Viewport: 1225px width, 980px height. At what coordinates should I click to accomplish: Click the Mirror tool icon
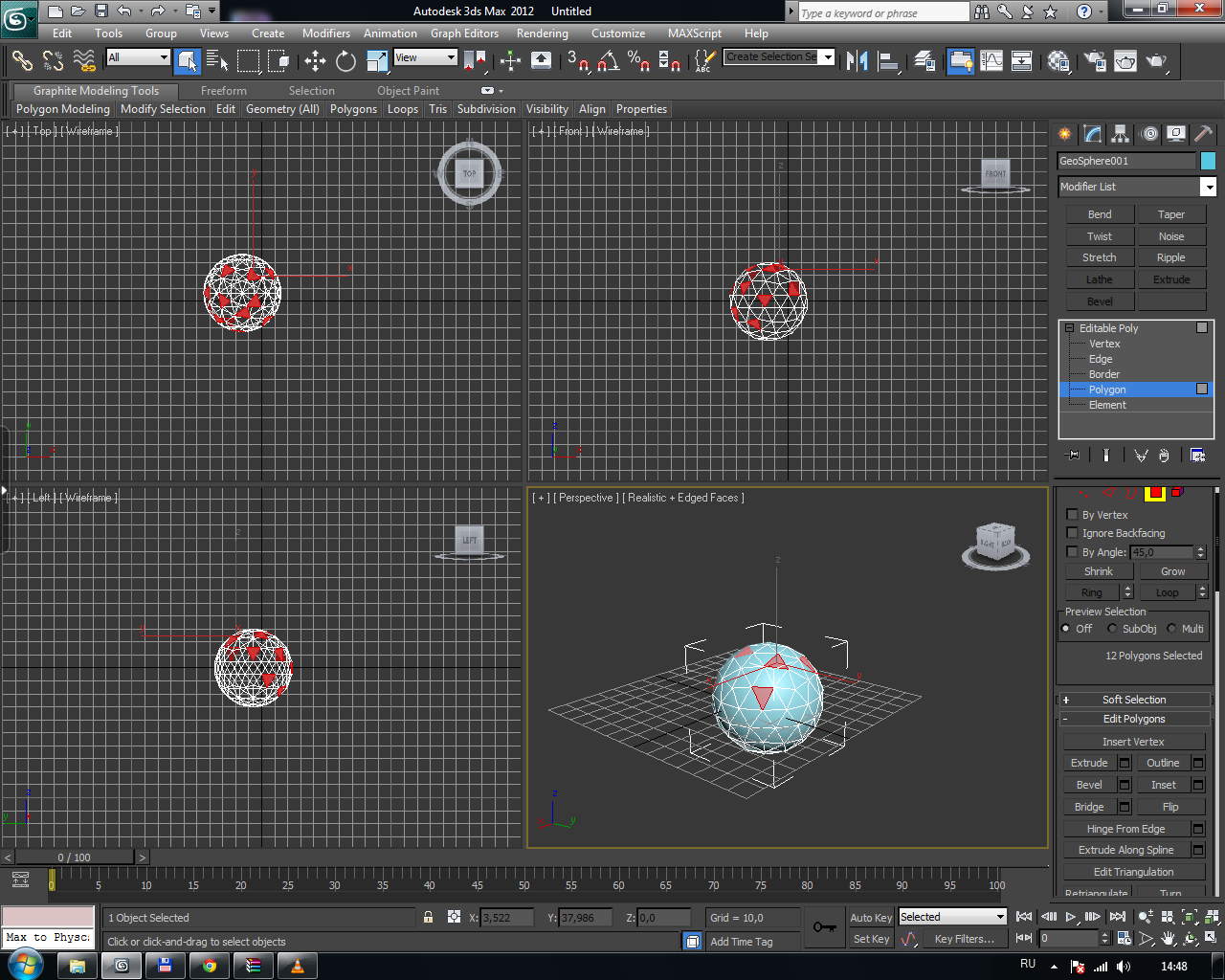[x=857, y=61]
